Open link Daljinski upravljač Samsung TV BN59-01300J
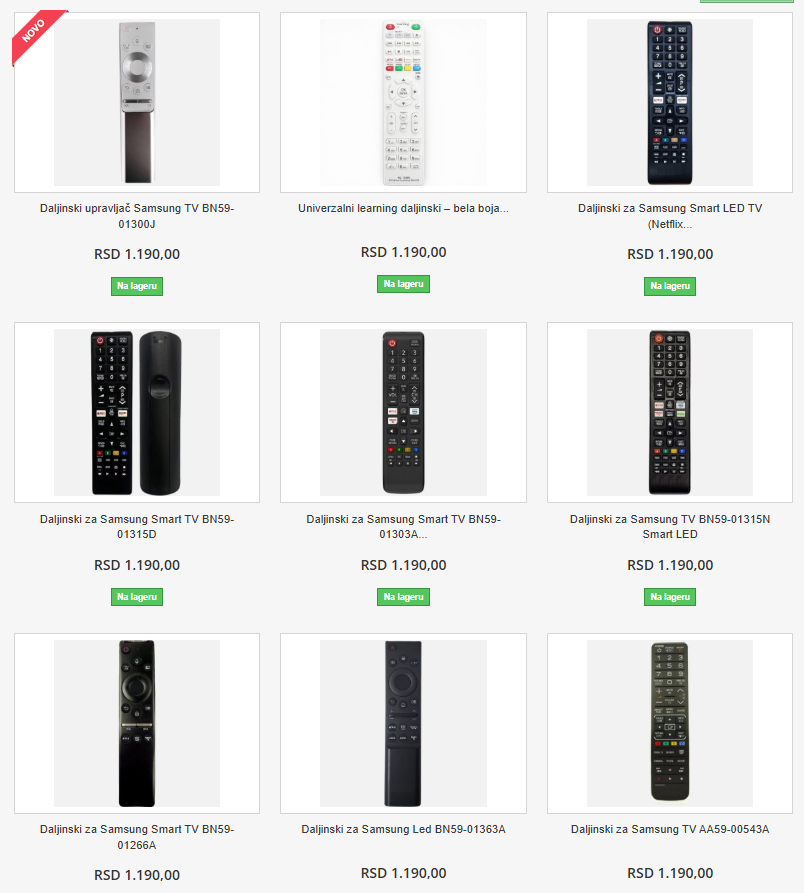The width and height of the screenshot is (804, 893). [137, 216]
